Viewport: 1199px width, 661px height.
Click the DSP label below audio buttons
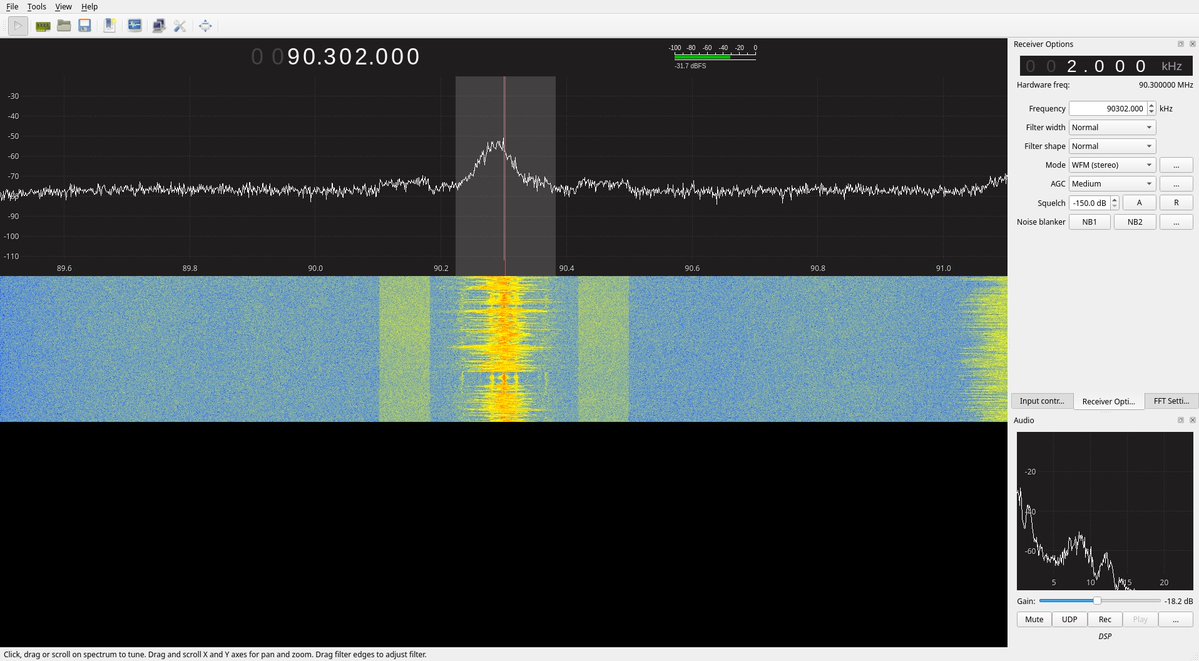coord(1104,636)
